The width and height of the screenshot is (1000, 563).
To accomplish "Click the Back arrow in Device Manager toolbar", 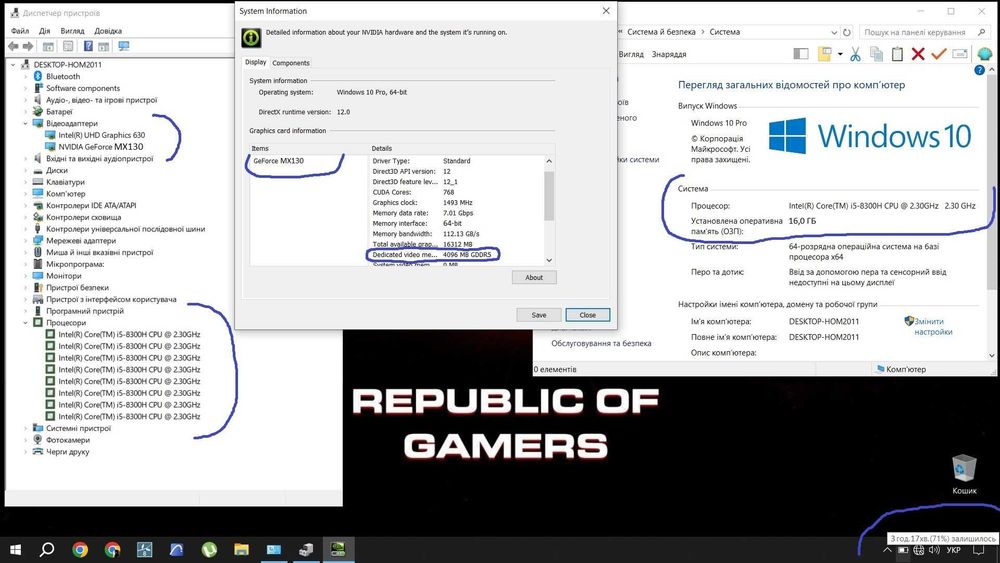I will click(13, 47).
